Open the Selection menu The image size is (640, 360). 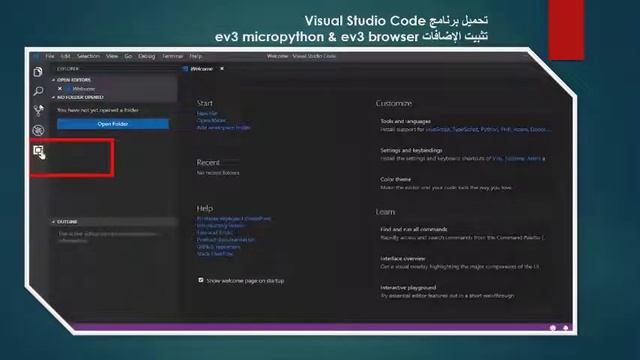(x=88, y=56)
